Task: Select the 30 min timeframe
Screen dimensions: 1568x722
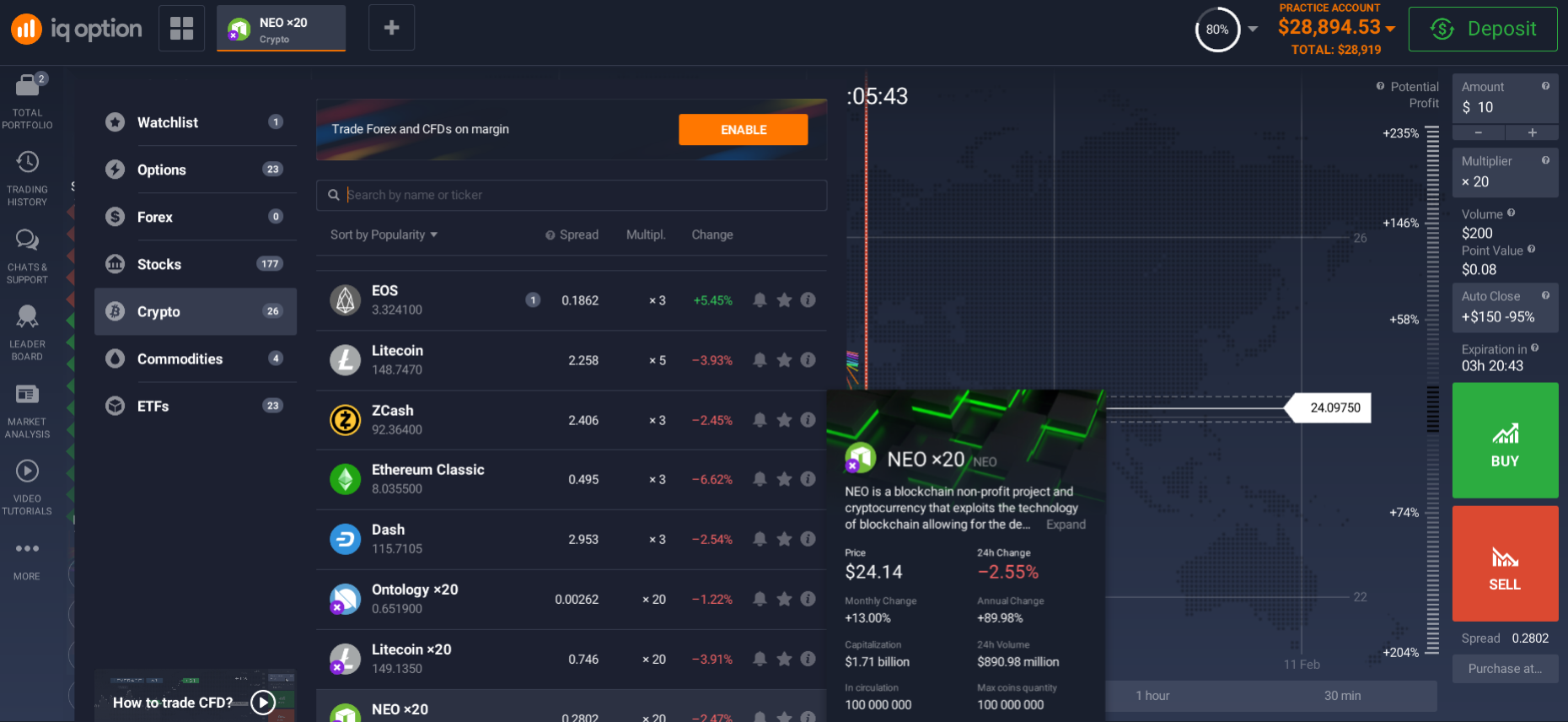Action: click(1342, 696)
